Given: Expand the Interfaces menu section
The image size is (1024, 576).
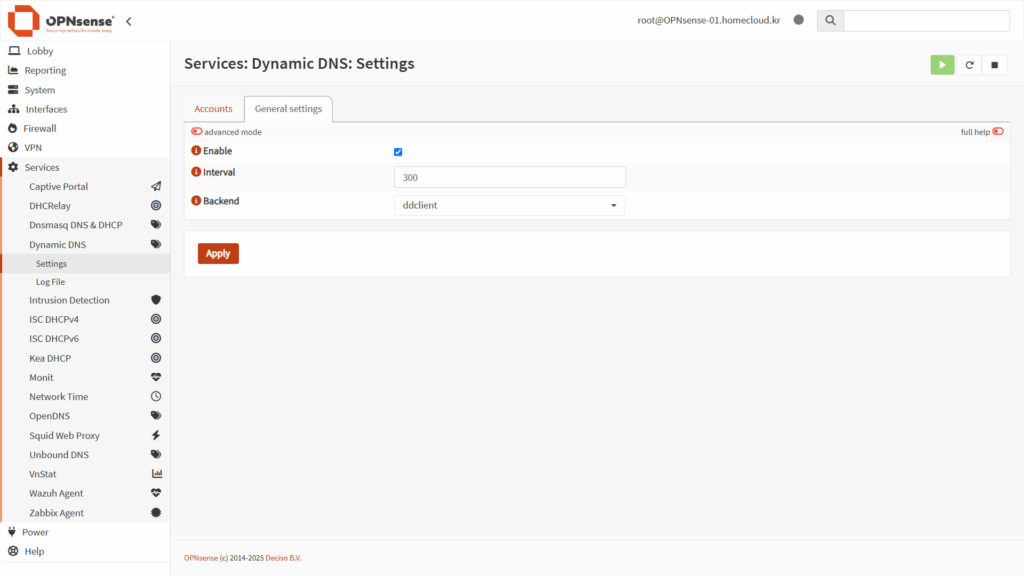Looking at the screenshot, I should point(46,109).
